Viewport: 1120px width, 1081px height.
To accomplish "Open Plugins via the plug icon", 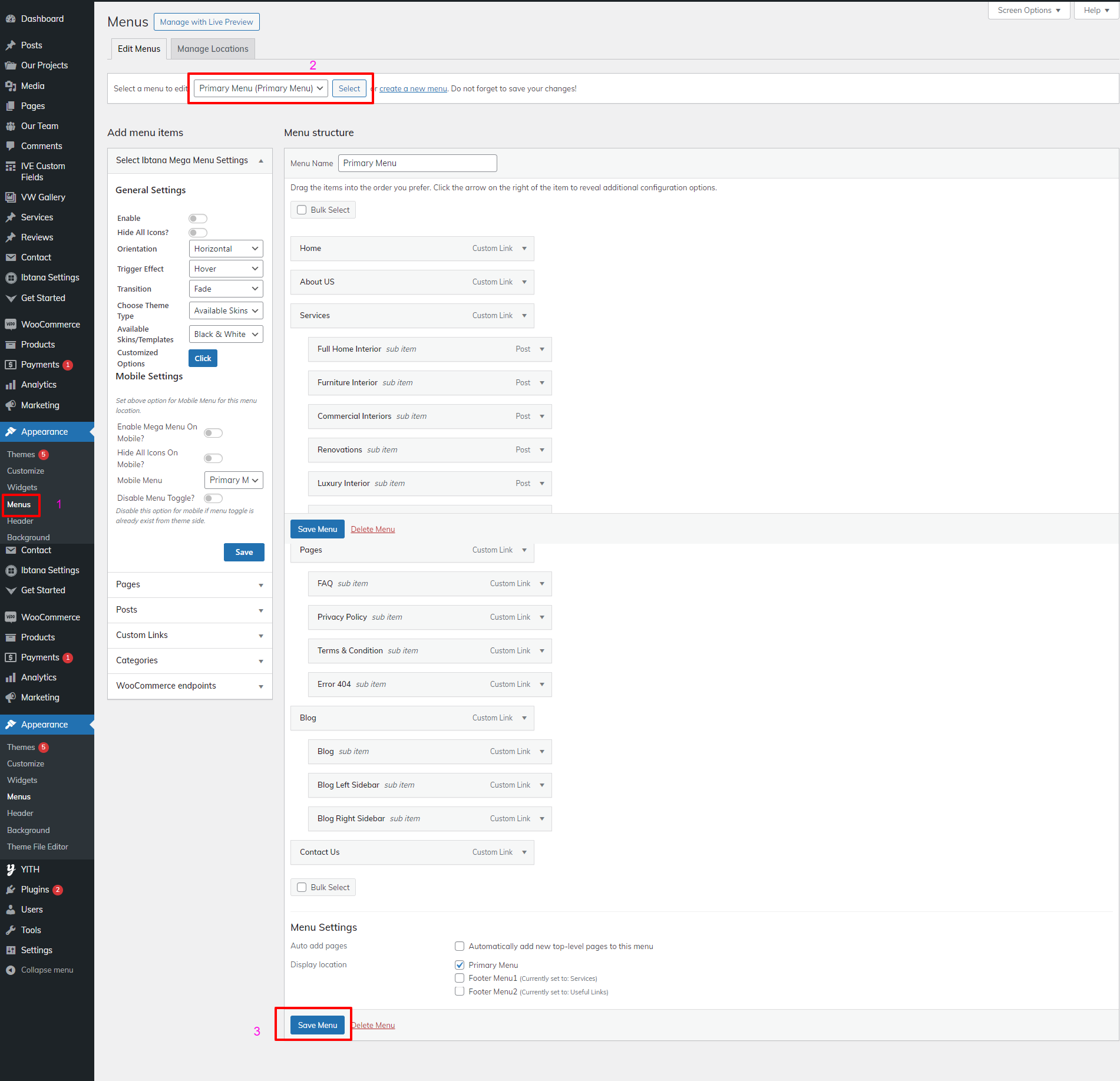I will (x=11, y=890).
